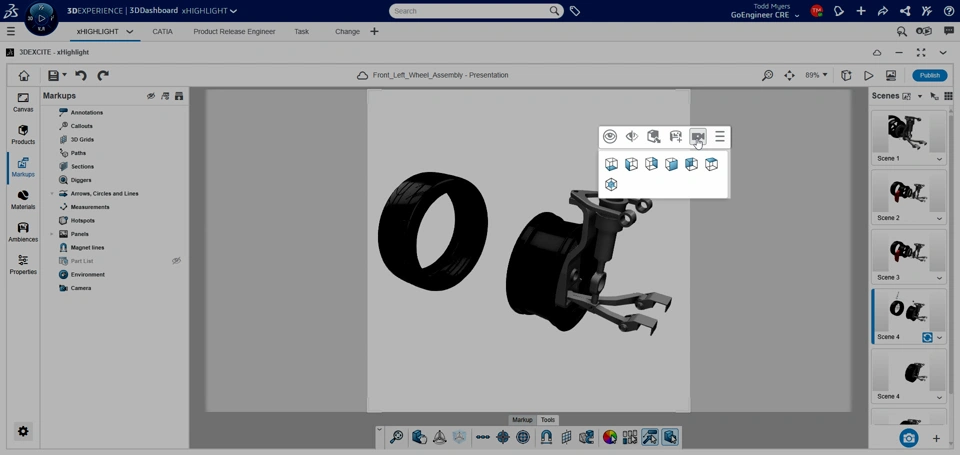The height and width of the screenshot is (455, 960).
Task: Select the isometric view cube icon
Action: pyautogui.click(x=611, y=185)
